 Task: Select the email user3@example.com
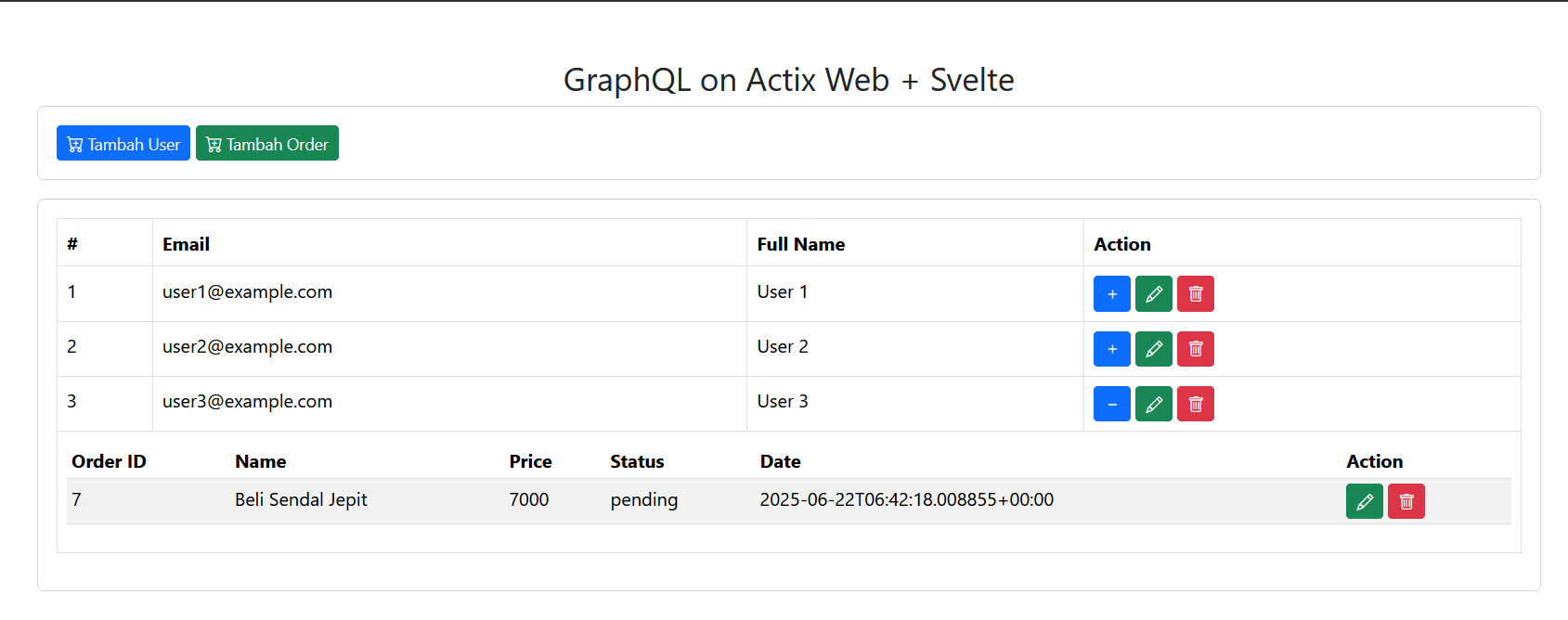pyautogui.click(x=247, y=401)
